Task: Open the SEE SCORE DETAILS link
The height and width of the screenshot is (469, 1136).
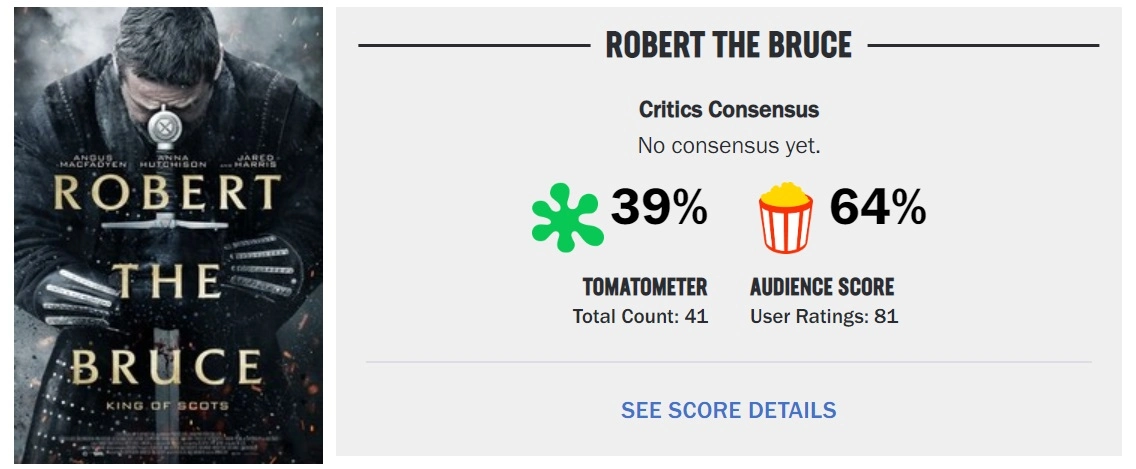Action: click(728, 410)
